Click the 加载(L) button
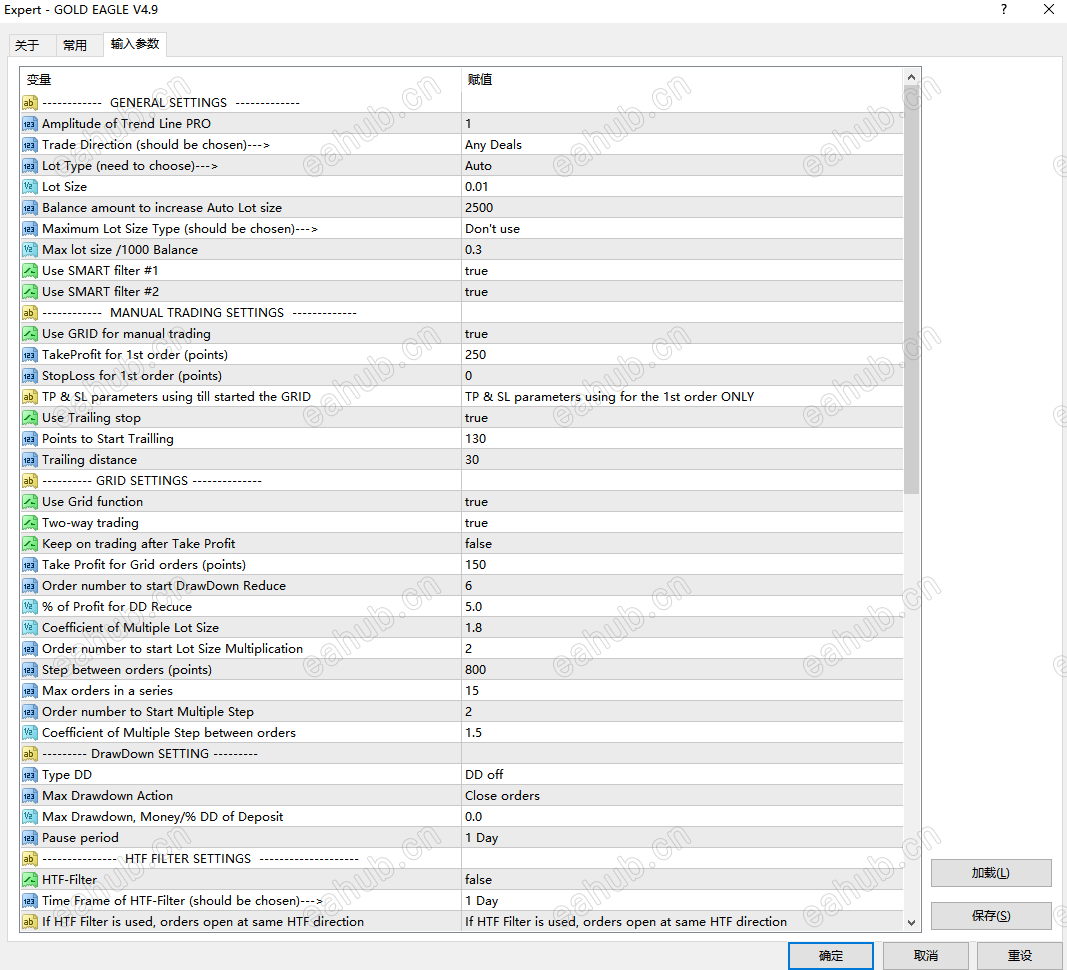 click(x=991, y=873)
